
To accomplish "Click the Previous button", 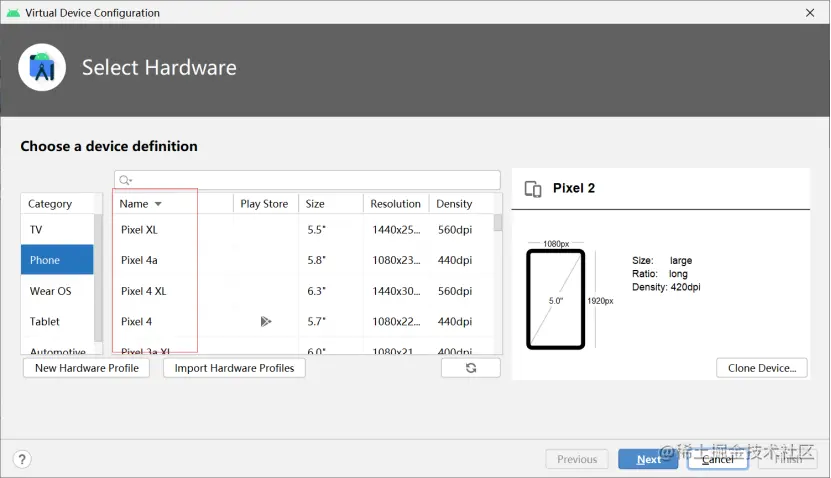I will [577, 459].
